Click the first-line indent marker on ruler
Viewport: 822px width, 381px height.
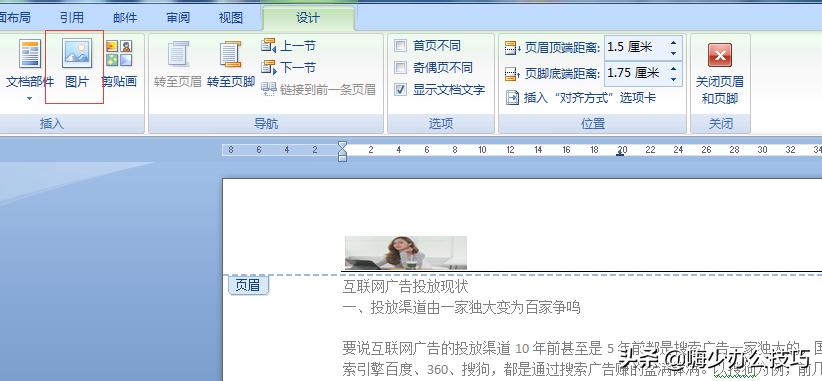(x=342, y=145)
